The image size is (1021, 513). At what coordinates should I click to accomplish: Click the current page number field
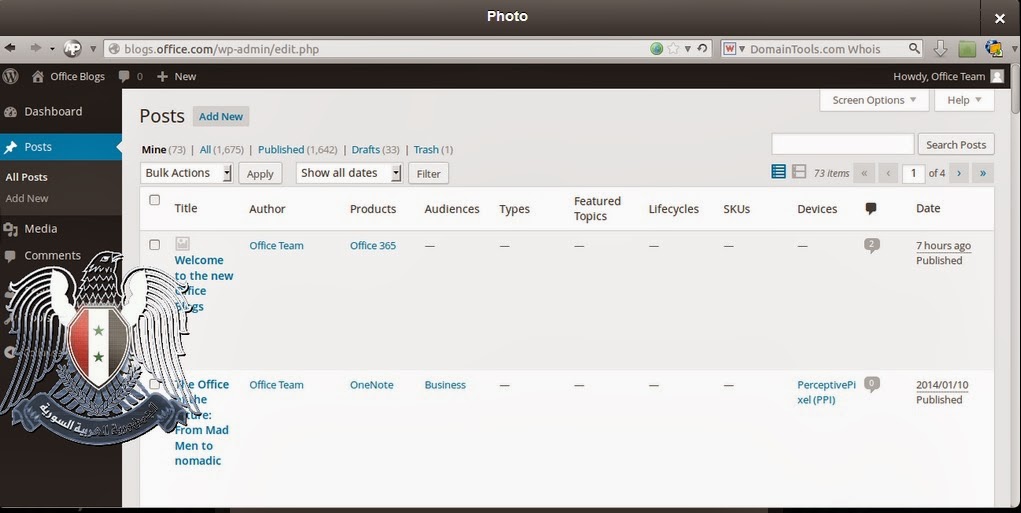click(x=914, y=173)
